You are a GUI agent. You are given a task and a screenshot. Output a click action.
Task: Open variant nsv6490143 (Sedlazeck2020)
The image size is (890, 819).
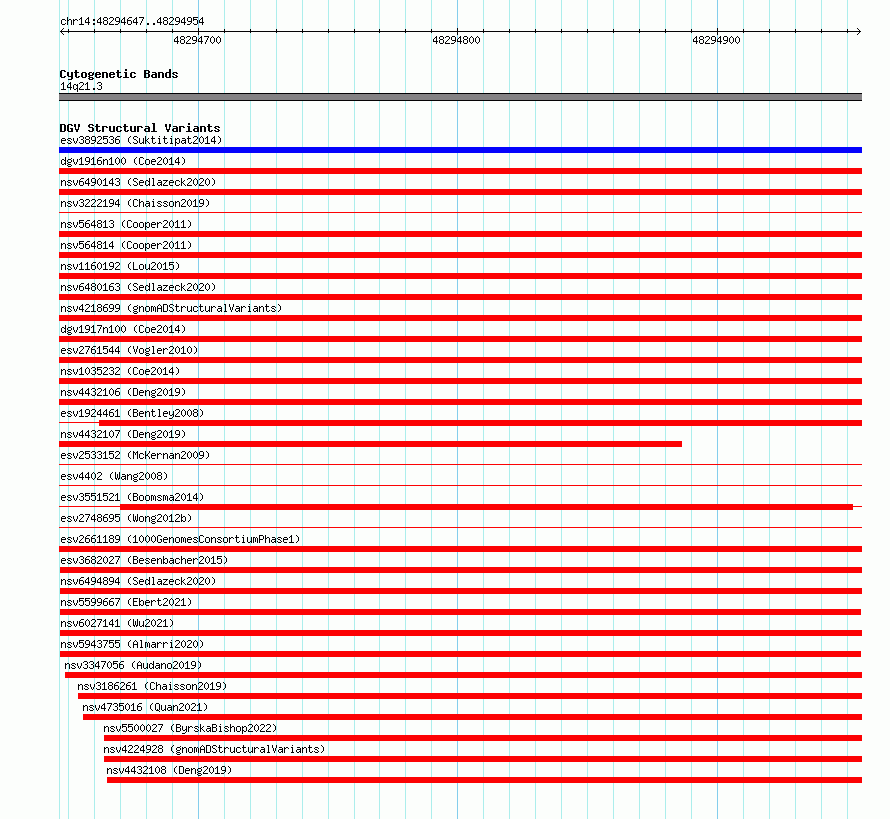(x=138, y=182)
